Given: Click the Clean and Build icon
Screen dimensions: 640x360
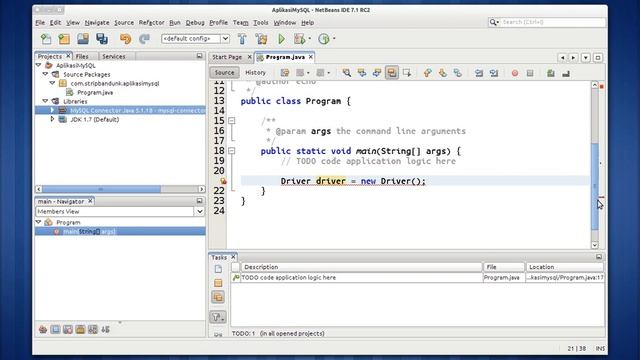Looking at the screenshot, I should tap(262, 39).
